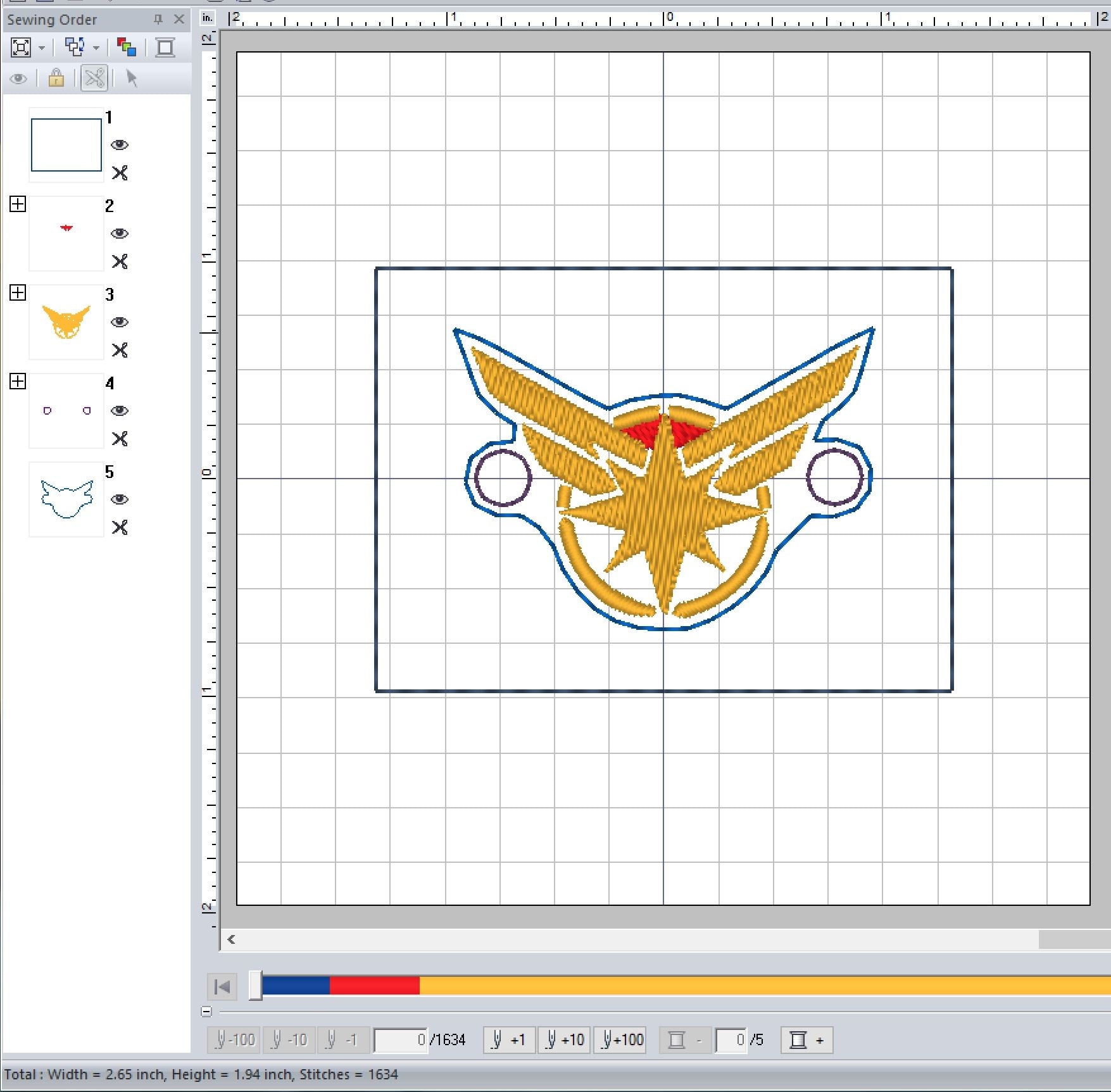Expand sewing order group 3

point(18,292)
